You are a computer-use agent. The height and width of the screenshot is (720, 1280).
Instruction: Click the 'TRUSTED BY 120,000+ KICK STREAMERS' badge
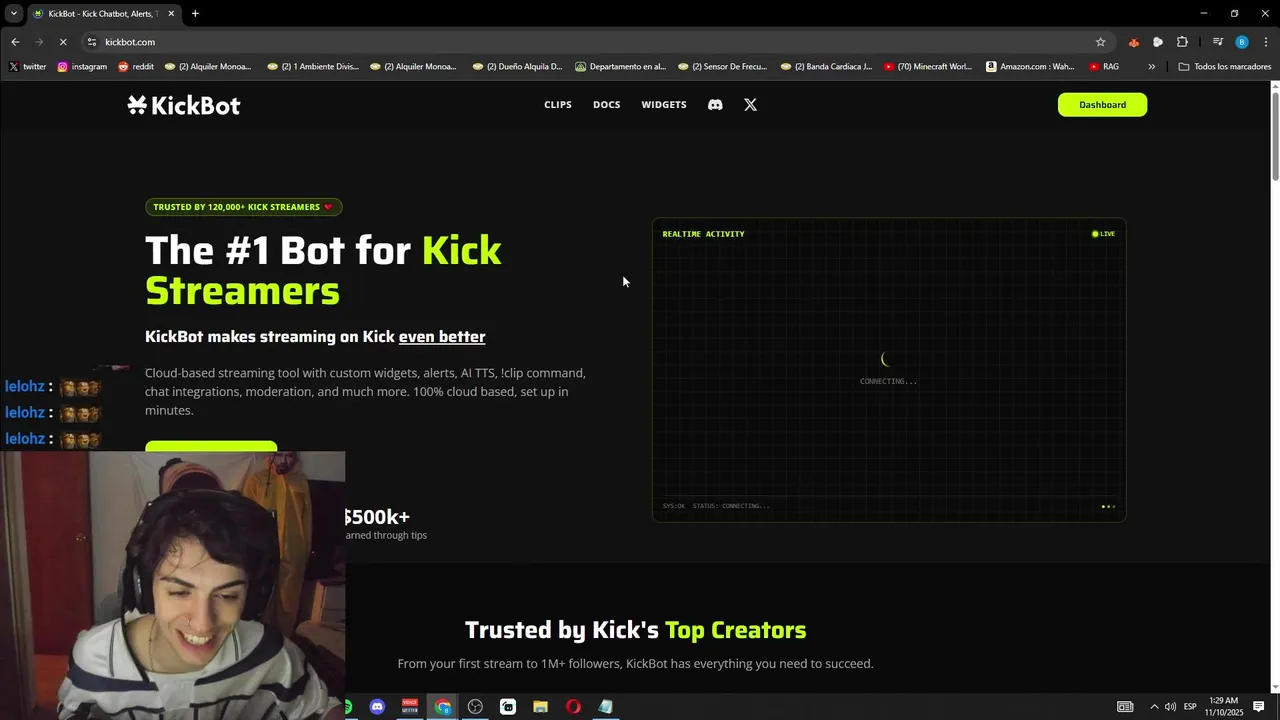click(x=243, y=207)
